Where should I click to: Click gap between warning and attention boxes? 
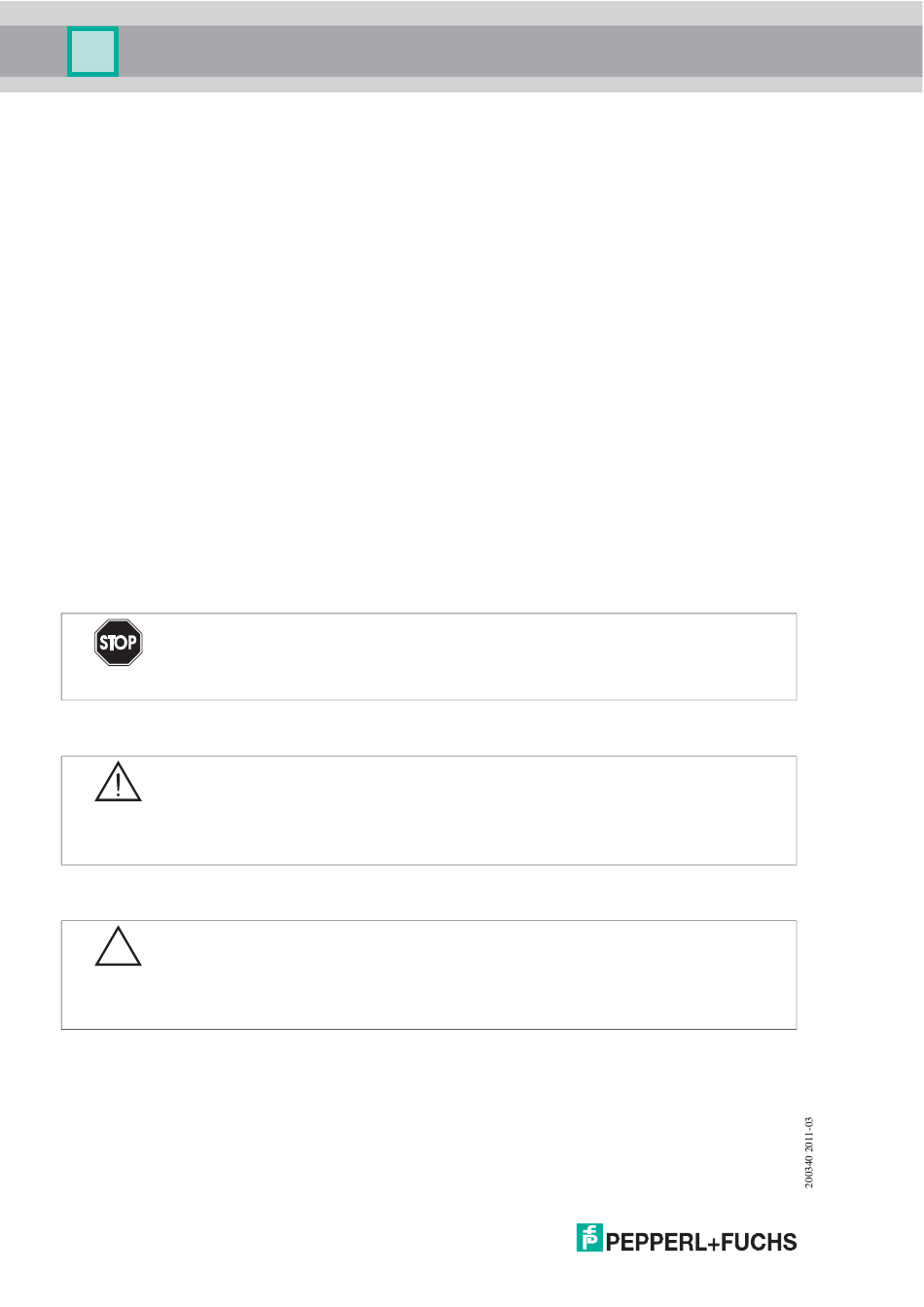click(x=429, y=892)
